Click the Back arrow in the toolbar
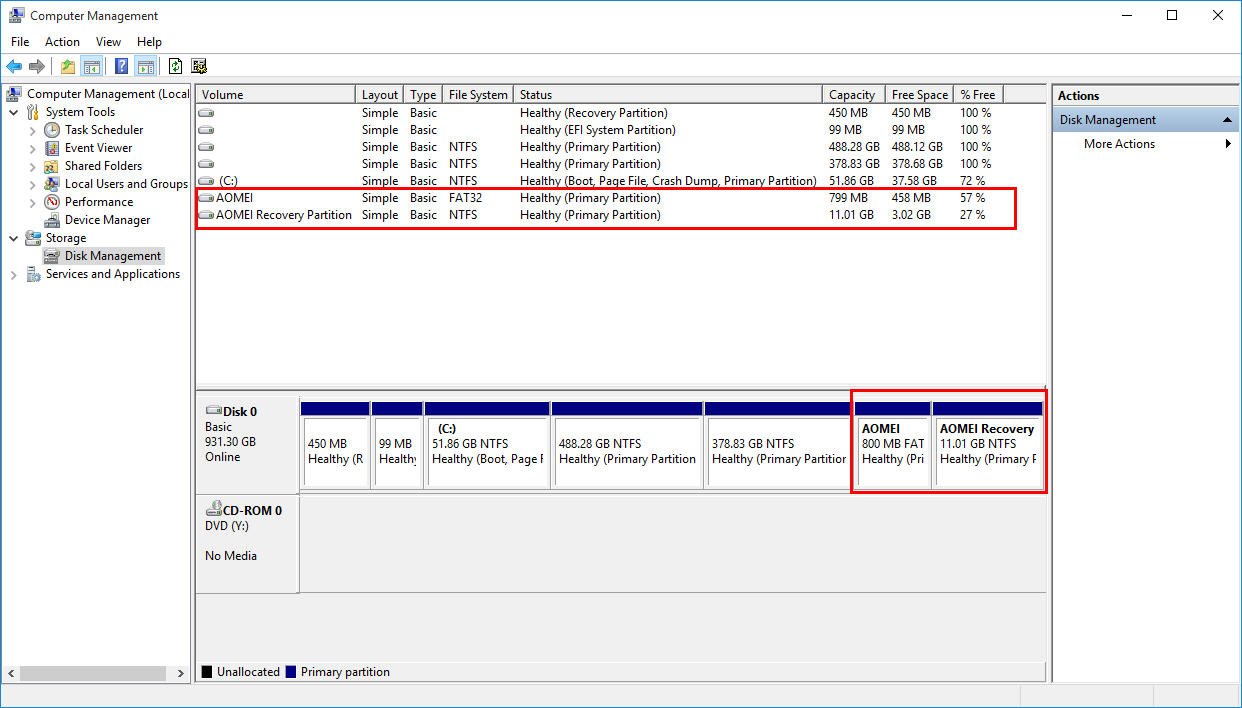 tap(14, 67)
